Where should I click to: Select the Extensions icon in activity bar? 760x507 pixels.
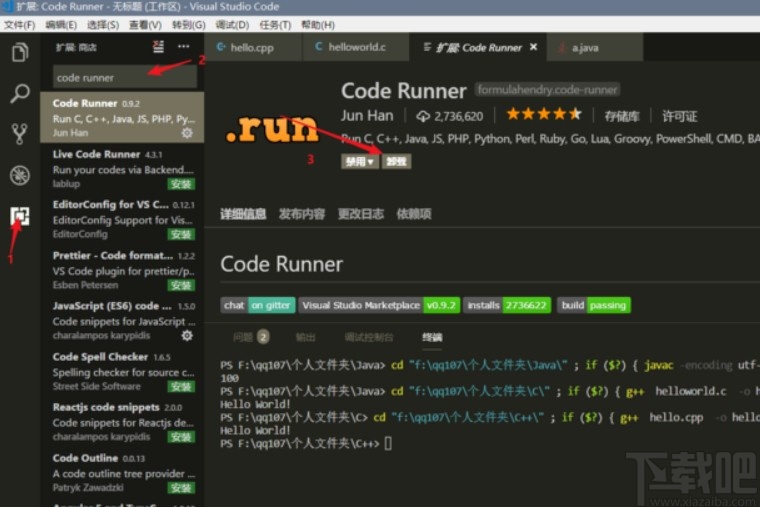point(19,216)
